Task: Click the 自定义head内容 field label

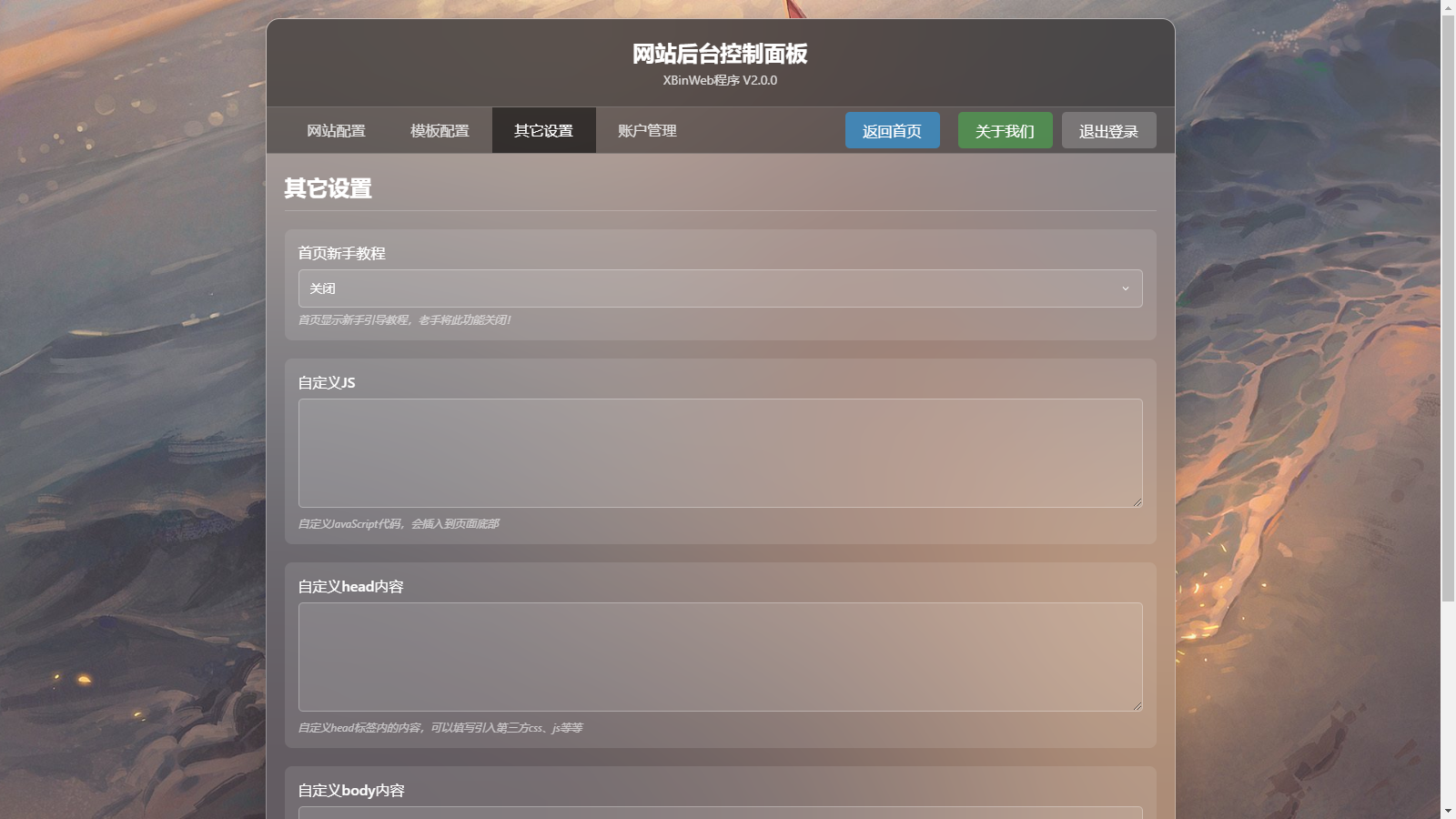Action: tap(350, 587)
